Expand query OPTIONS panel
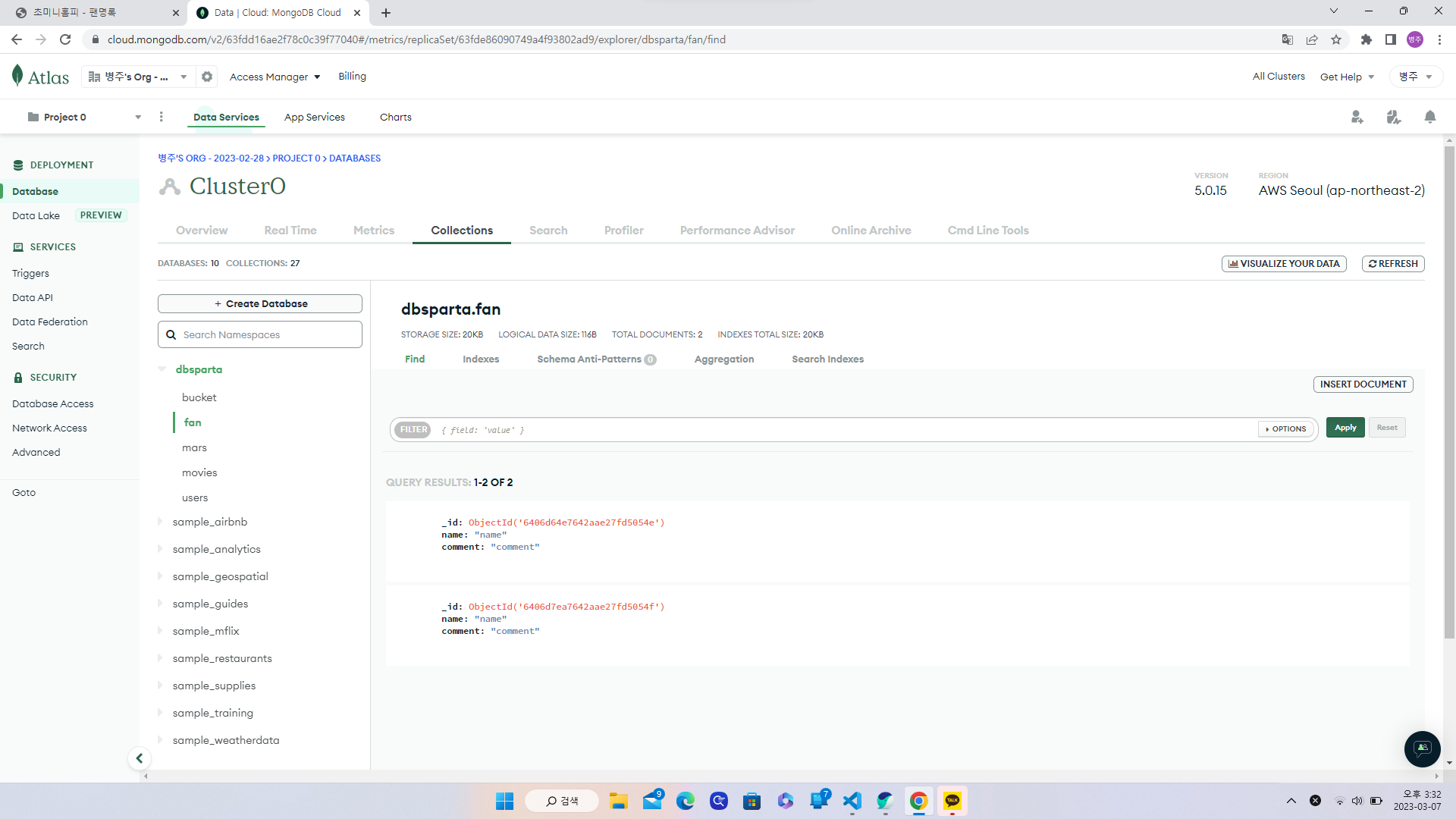The height and width of the screenshot is (819, 1456). (1286, 428)
